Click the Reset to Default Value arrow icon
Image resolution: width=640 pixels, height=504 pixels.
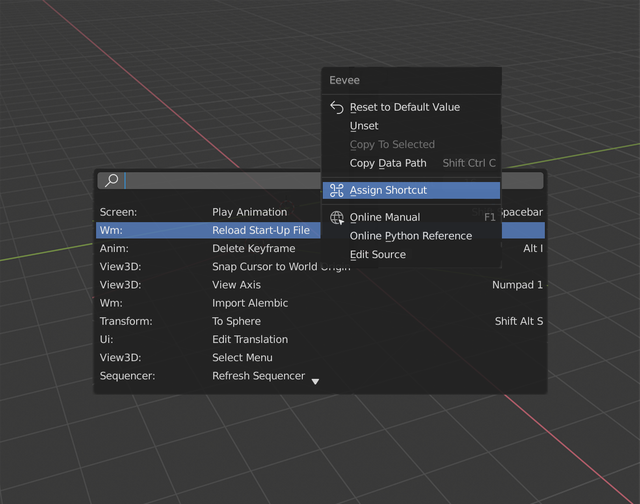(337, 107)
